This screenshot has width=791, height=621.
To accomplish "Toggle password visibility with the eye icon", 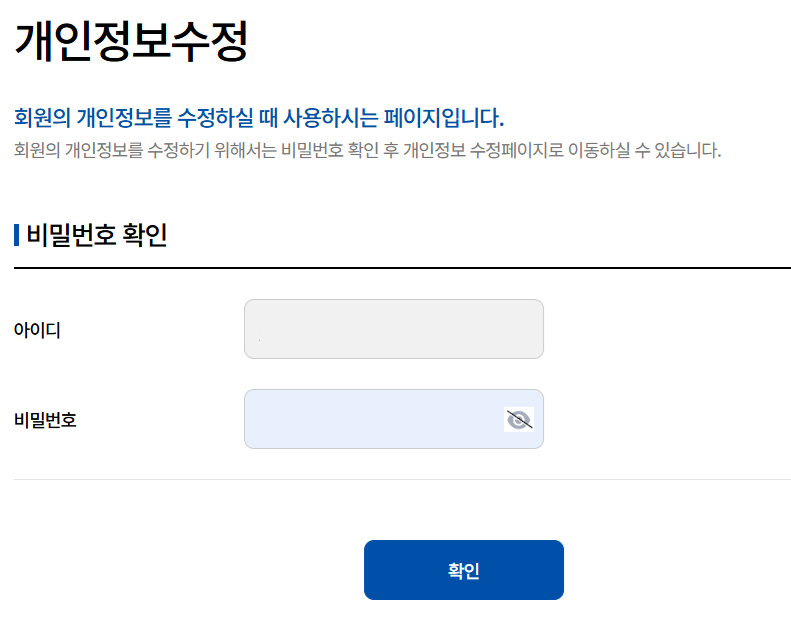I will point(518,420).
